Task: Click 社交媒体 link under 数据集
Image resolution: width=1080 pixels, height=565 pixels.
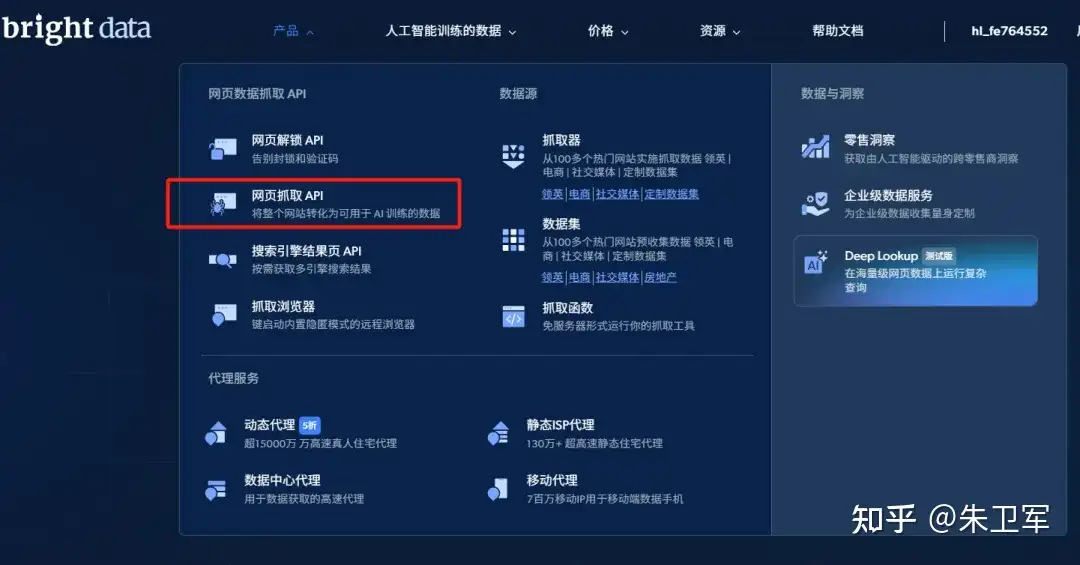Action: click(x=617, y=278)
